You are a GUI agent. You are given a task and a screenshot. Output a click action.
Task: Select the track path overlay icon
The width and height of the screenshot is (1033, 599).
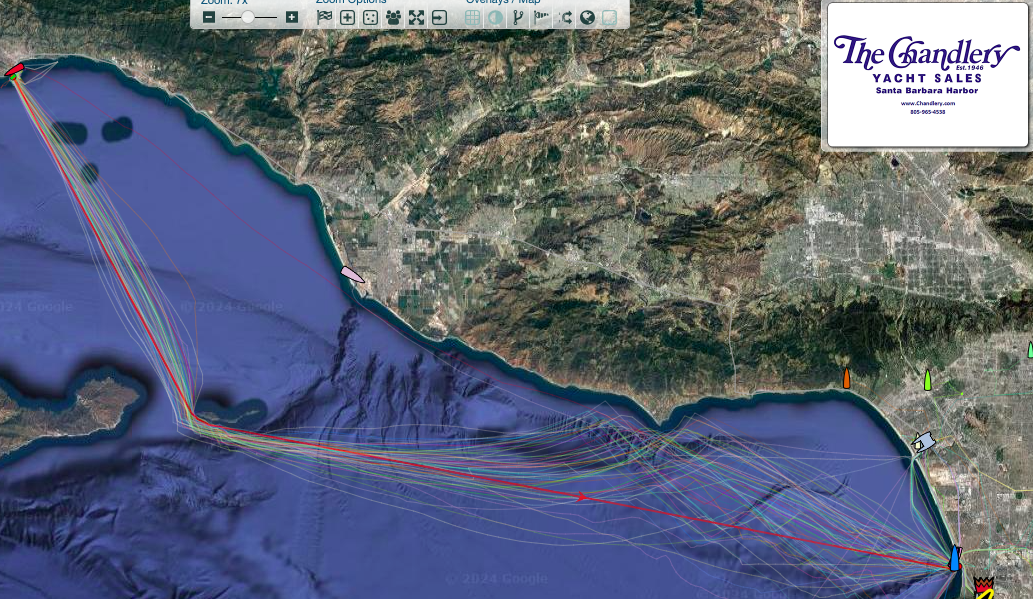pos(517,17)
